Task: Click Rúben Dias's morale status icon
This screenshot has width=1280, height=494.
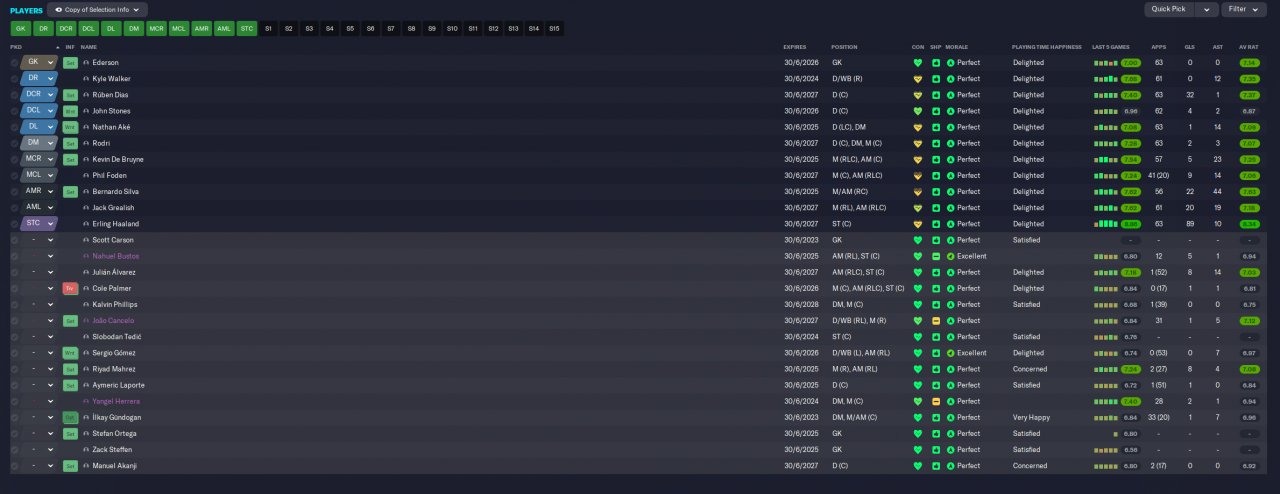Action: pos(951,95)
